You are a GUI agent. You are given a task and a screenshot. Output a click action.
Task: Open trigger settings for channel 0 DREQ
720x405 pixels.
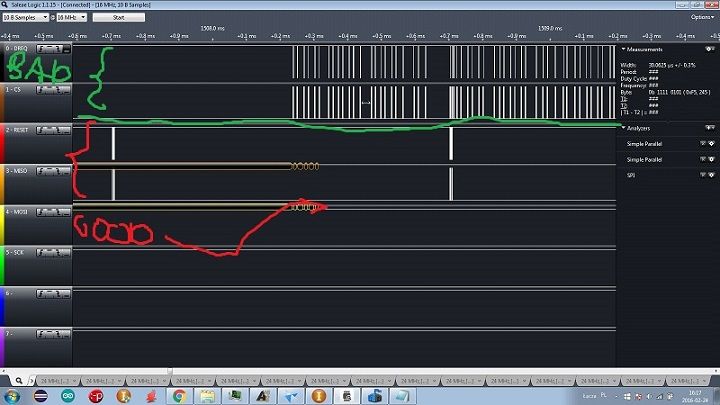(53, 49)
